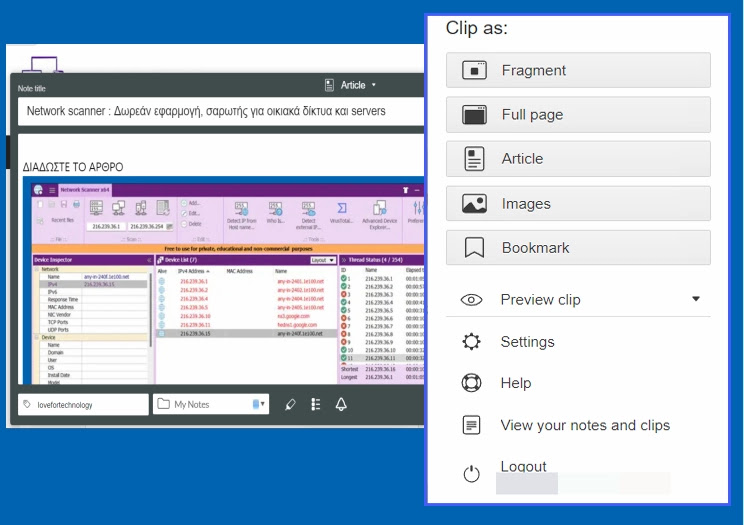Click the article image thumbnail of Network Scanner
The width and height of the screenshot is (744, 525).
(223, 281)
